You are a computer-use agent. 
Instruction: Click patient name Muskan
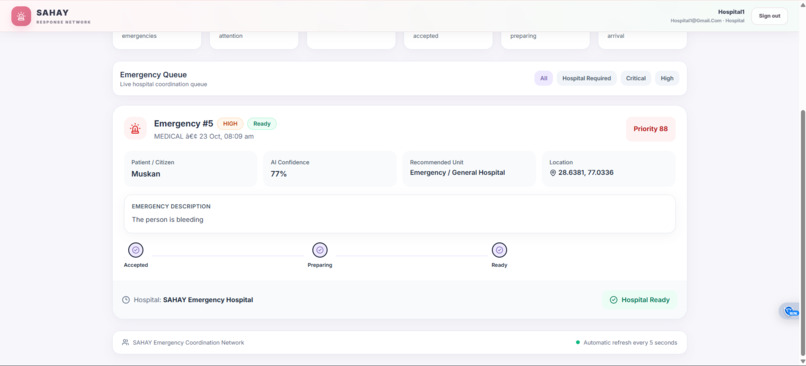(146, 174)
